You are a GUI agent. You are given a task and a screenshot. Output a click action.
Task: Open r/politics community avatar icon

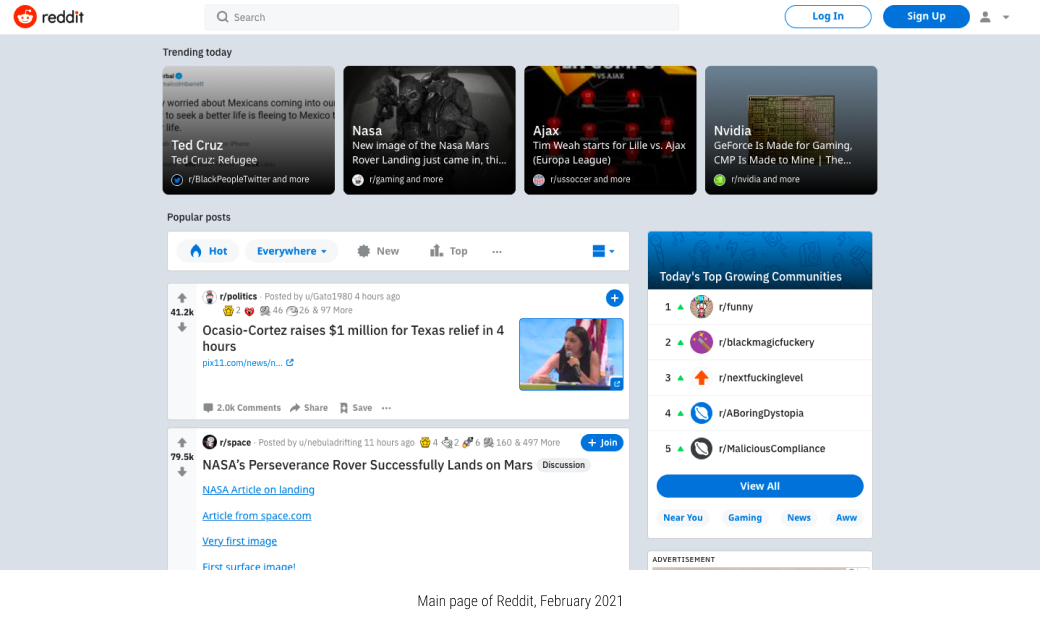tap(210, 296)
